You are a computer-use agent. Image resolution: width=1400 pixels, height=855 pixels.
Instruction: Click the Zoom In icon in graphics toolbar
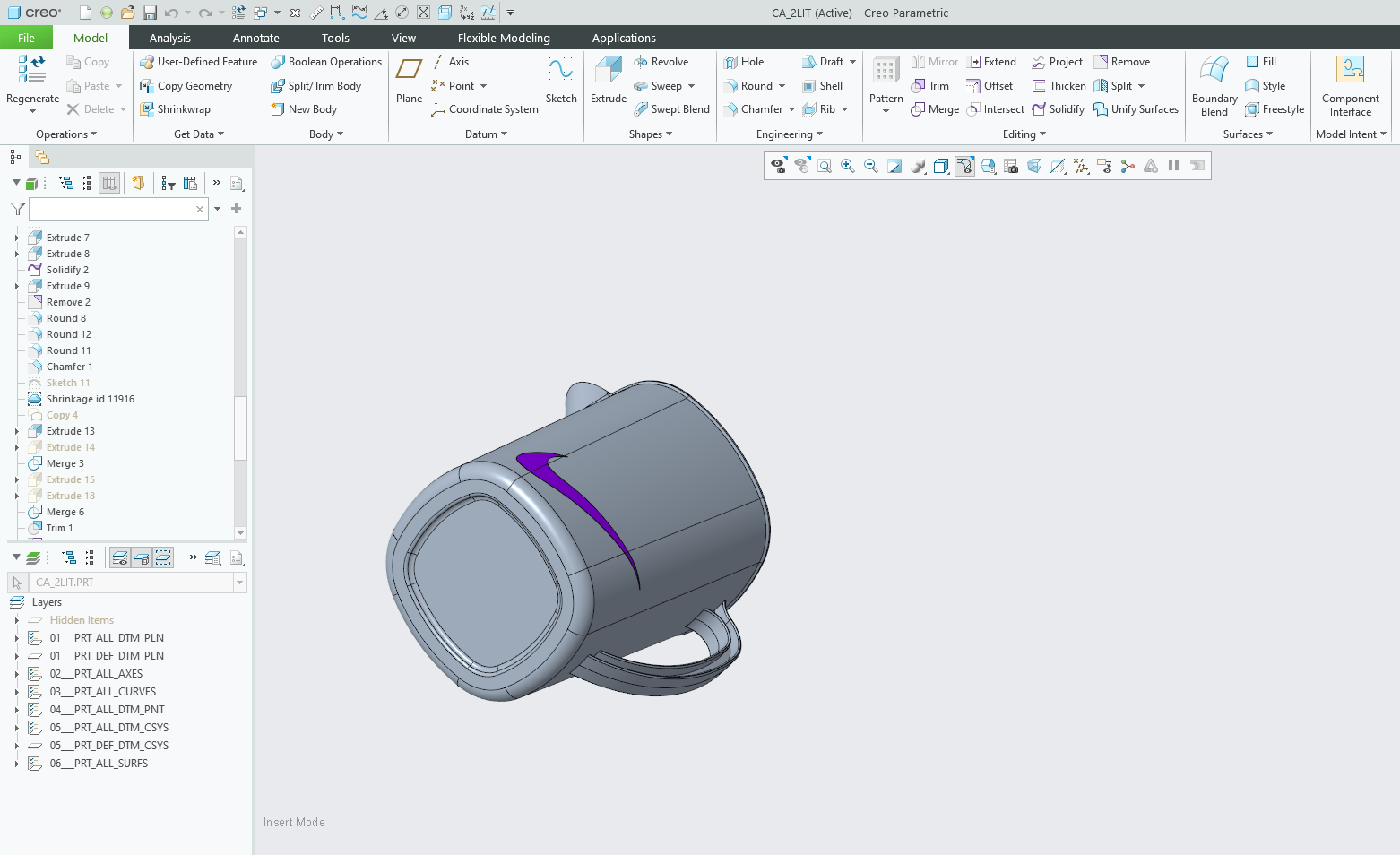click(847, 166)
